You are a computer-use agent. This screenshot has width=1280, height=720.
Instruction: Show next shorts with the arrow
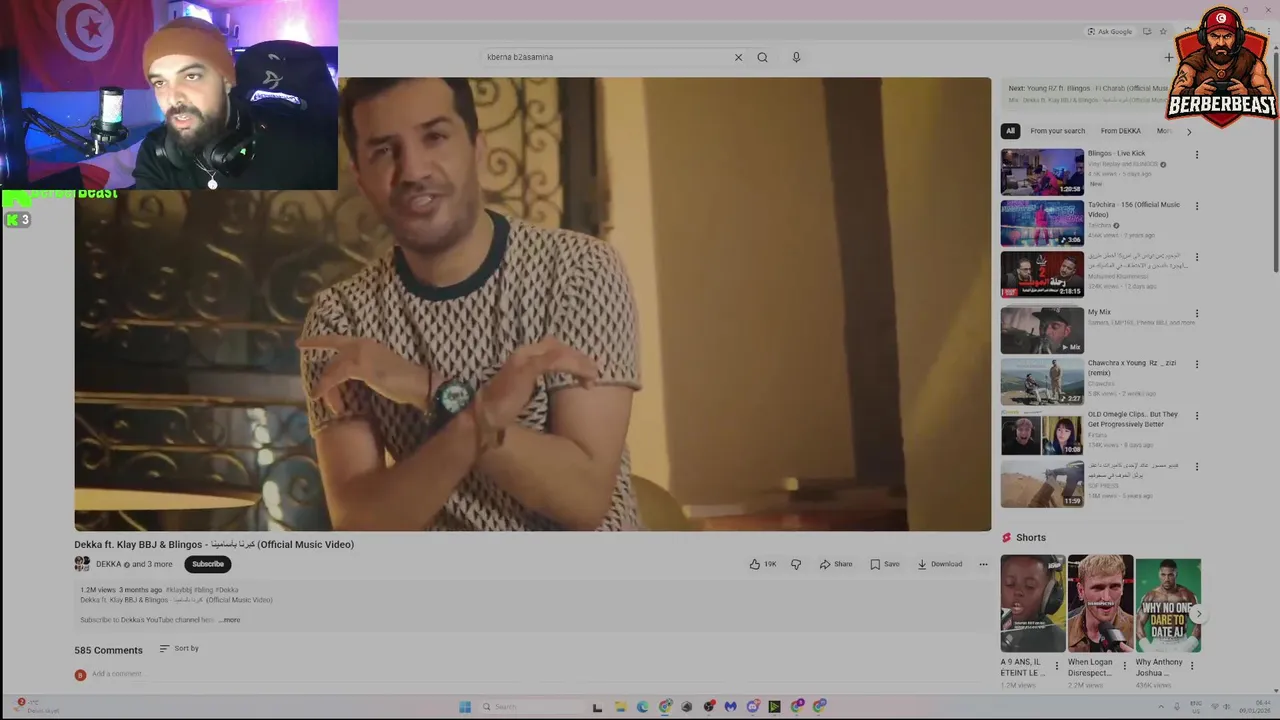pos(1197,615)
